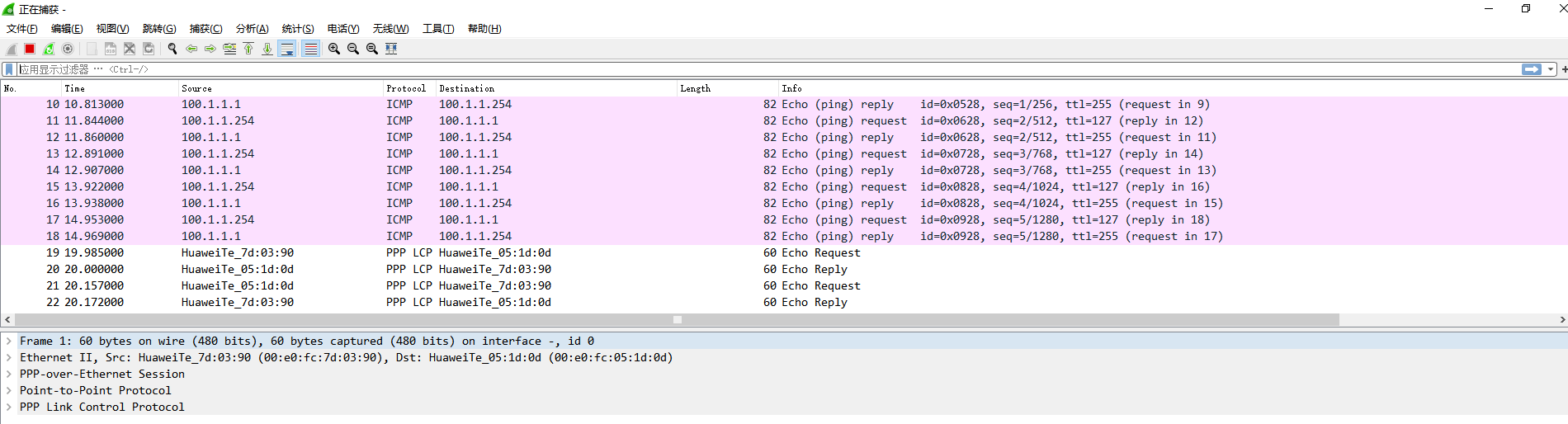Click the save capture file icon
The height and width of the screenshot is (424, 1568).
pos(110,49)
